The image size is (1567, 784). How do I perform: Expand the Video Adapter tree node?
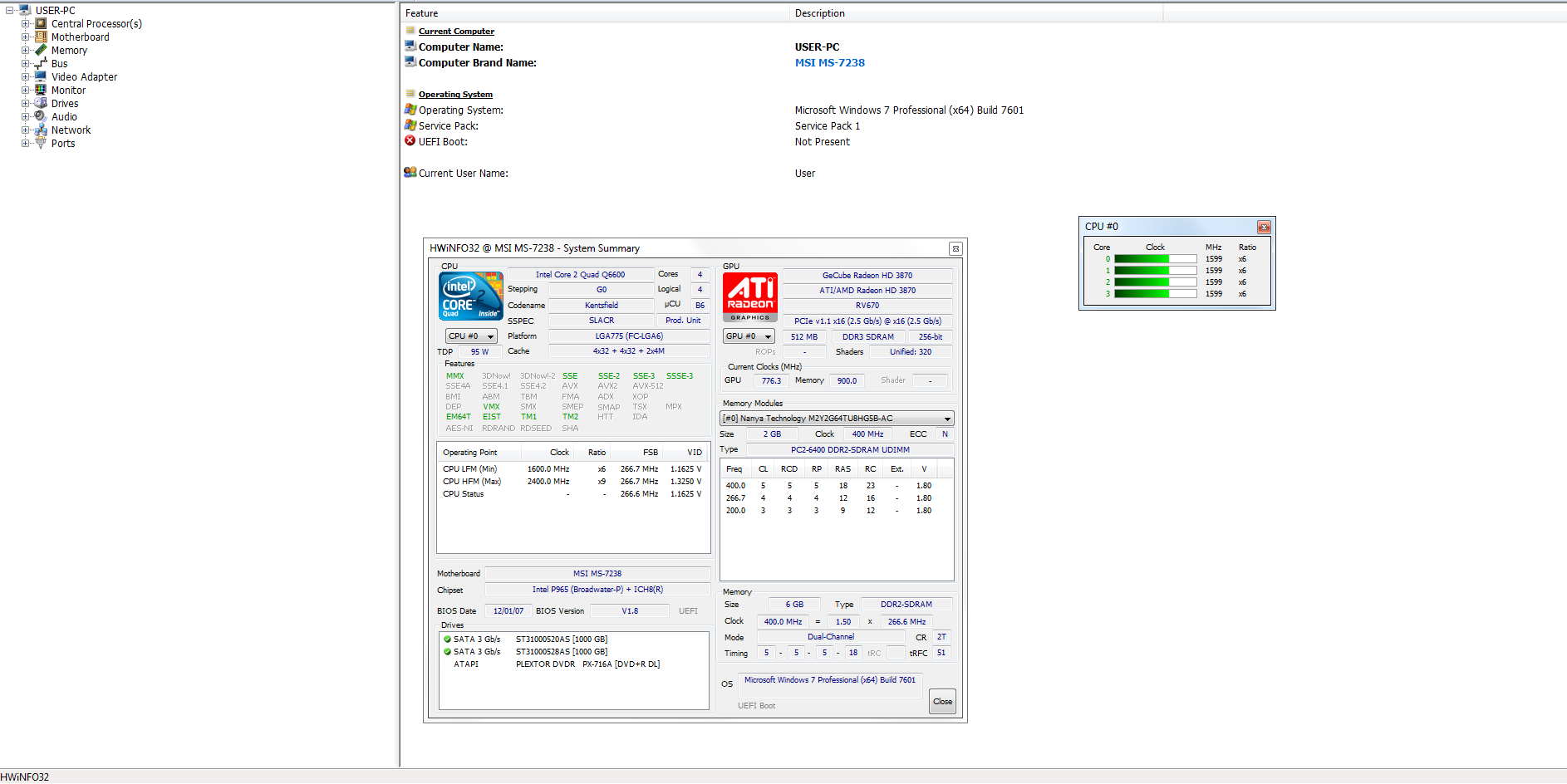[x=25, y=76]
